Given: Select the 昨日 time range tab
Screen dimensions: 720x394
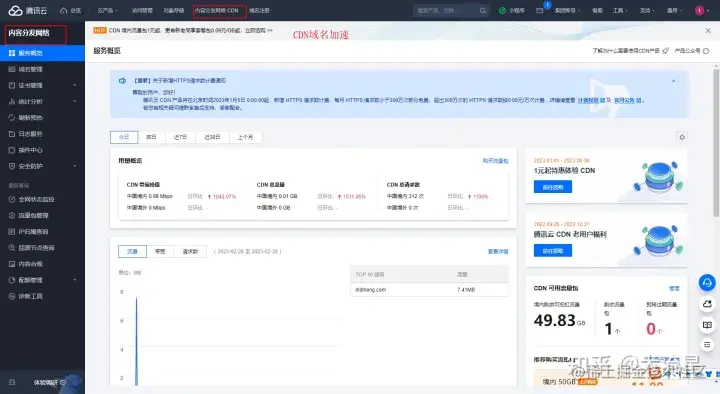Looking at the screenshot, I should click(x=151, y=137).
